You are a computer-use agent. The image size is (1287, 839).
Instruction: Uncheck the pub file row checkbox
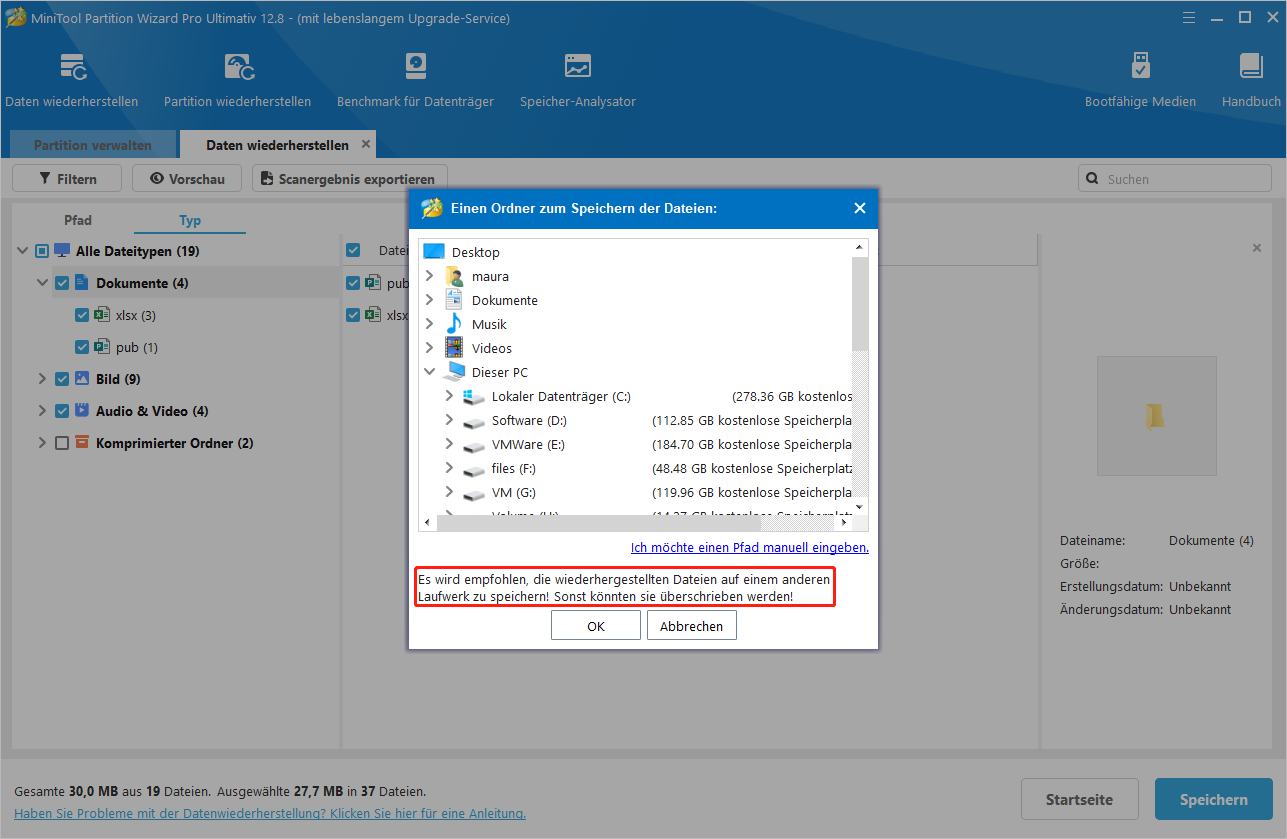(353, 283)
